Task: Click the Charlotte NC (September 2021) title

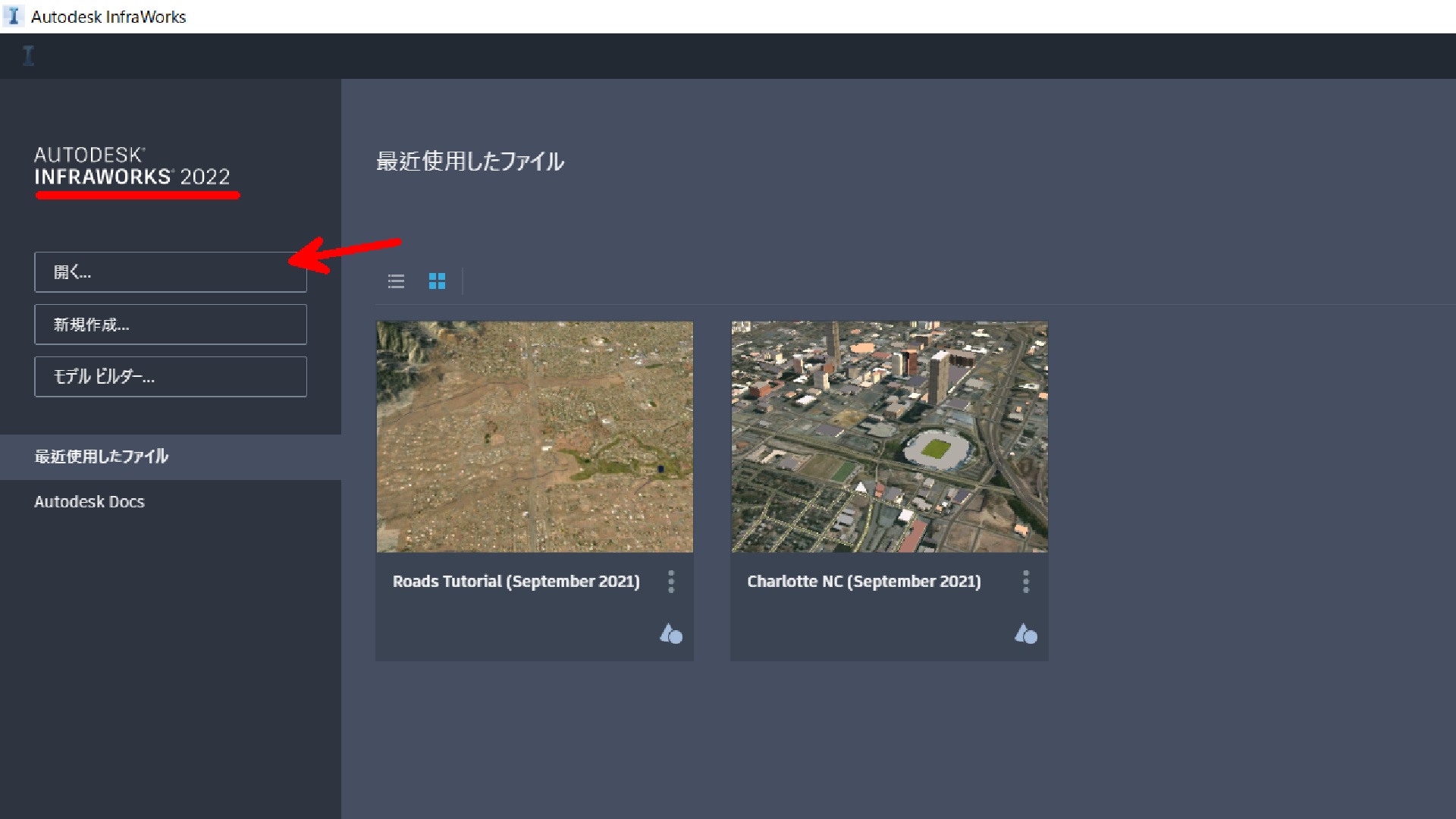Action: pos(864,582)
